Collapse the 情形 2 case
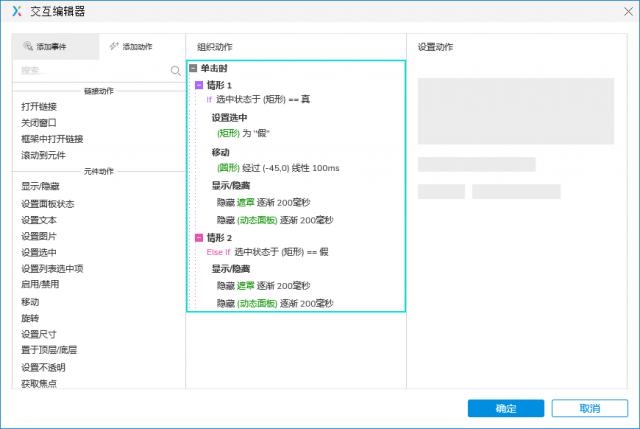 [199, 237]
